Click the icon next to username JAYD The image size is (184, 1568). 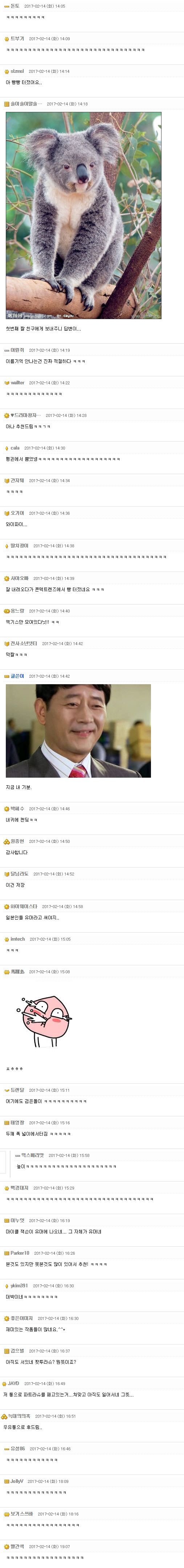pyautogui.click(x=4, y=1384)
